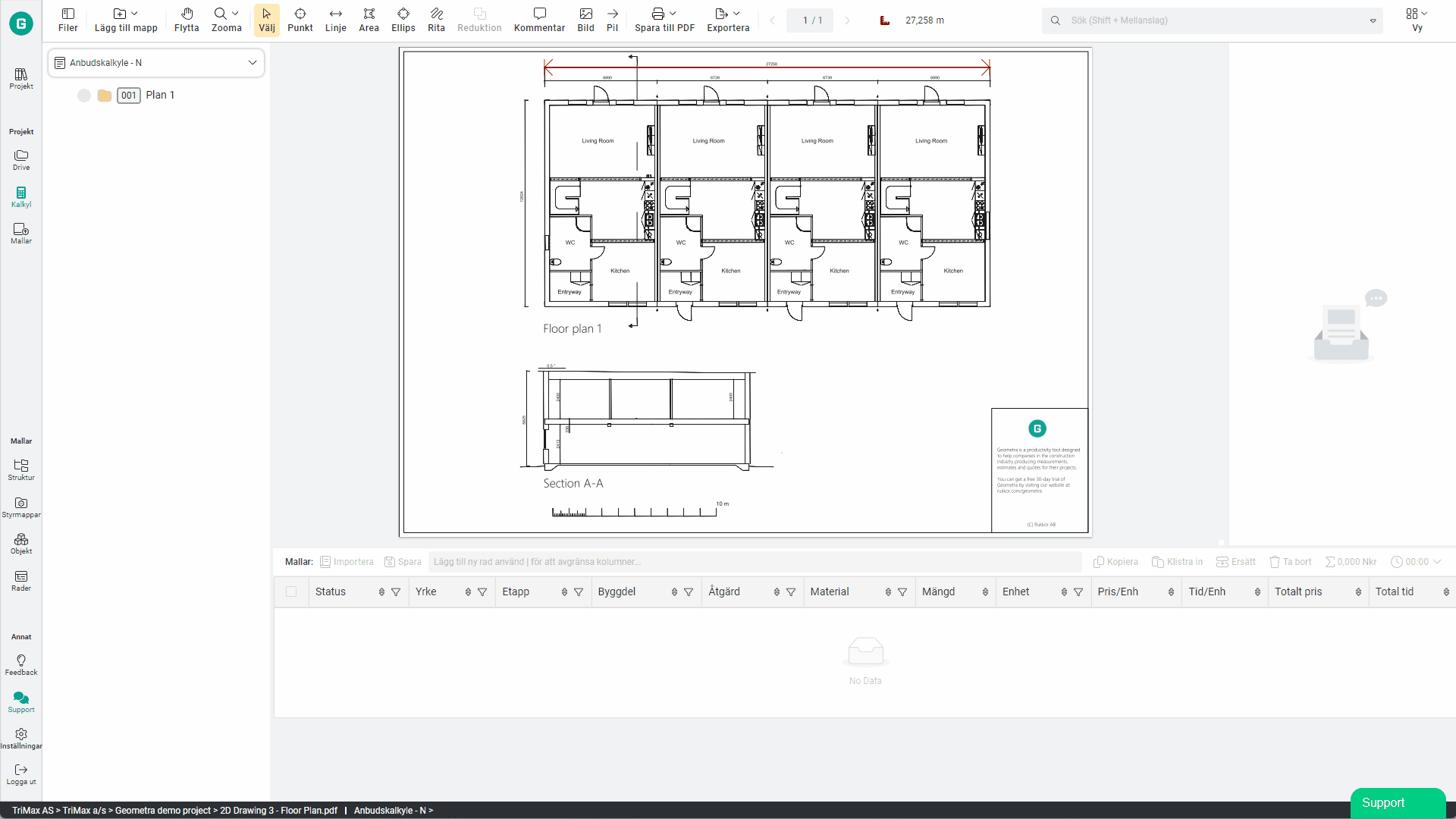Click Importera template button
This screenshot has width=1456, height=819.
(347, 562)
